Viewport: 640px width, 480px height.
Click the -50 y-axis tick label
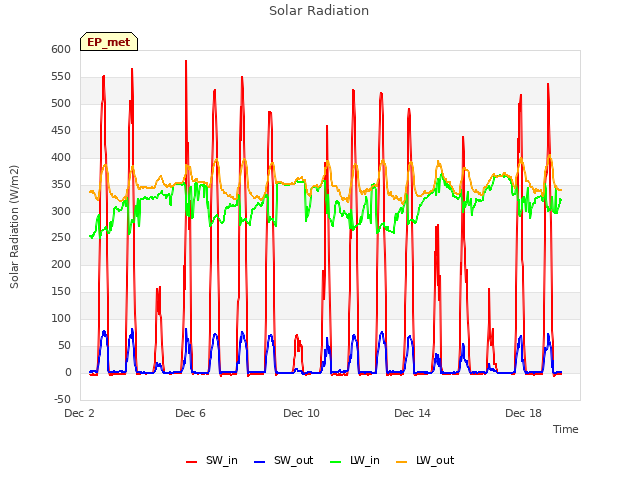[x=62, y=399]
